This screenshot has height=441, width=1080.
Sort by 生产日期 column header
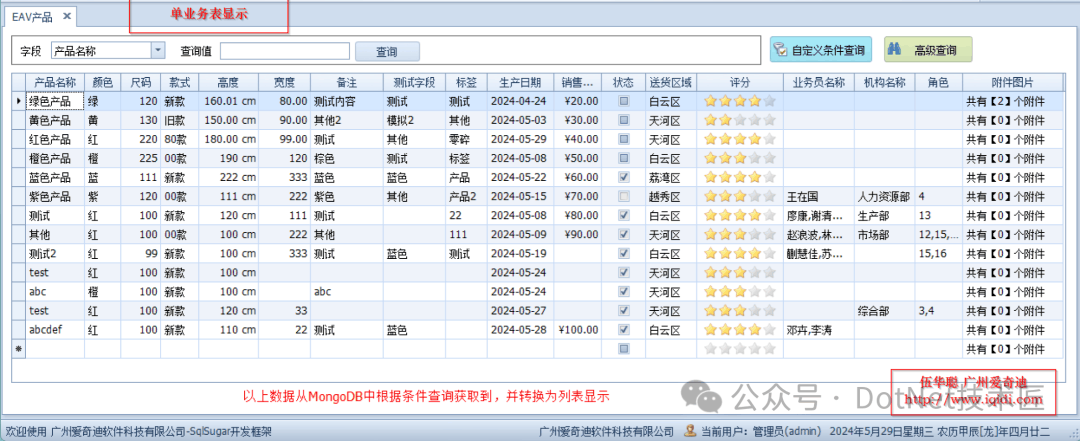coord(520,83)
